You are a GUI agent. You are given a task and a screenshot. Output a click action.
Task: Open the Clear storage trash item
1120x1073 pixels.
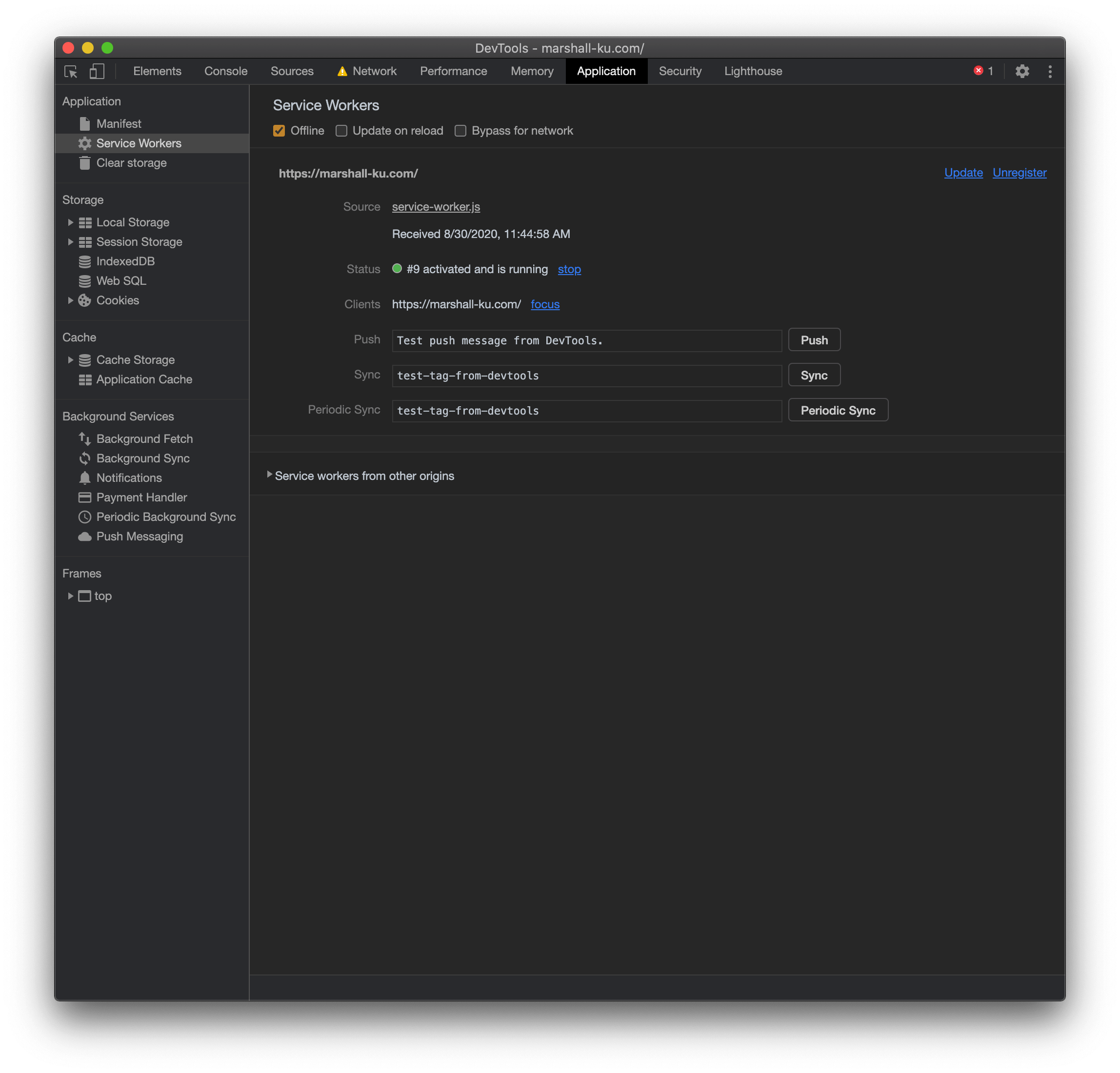coord(131,163)
